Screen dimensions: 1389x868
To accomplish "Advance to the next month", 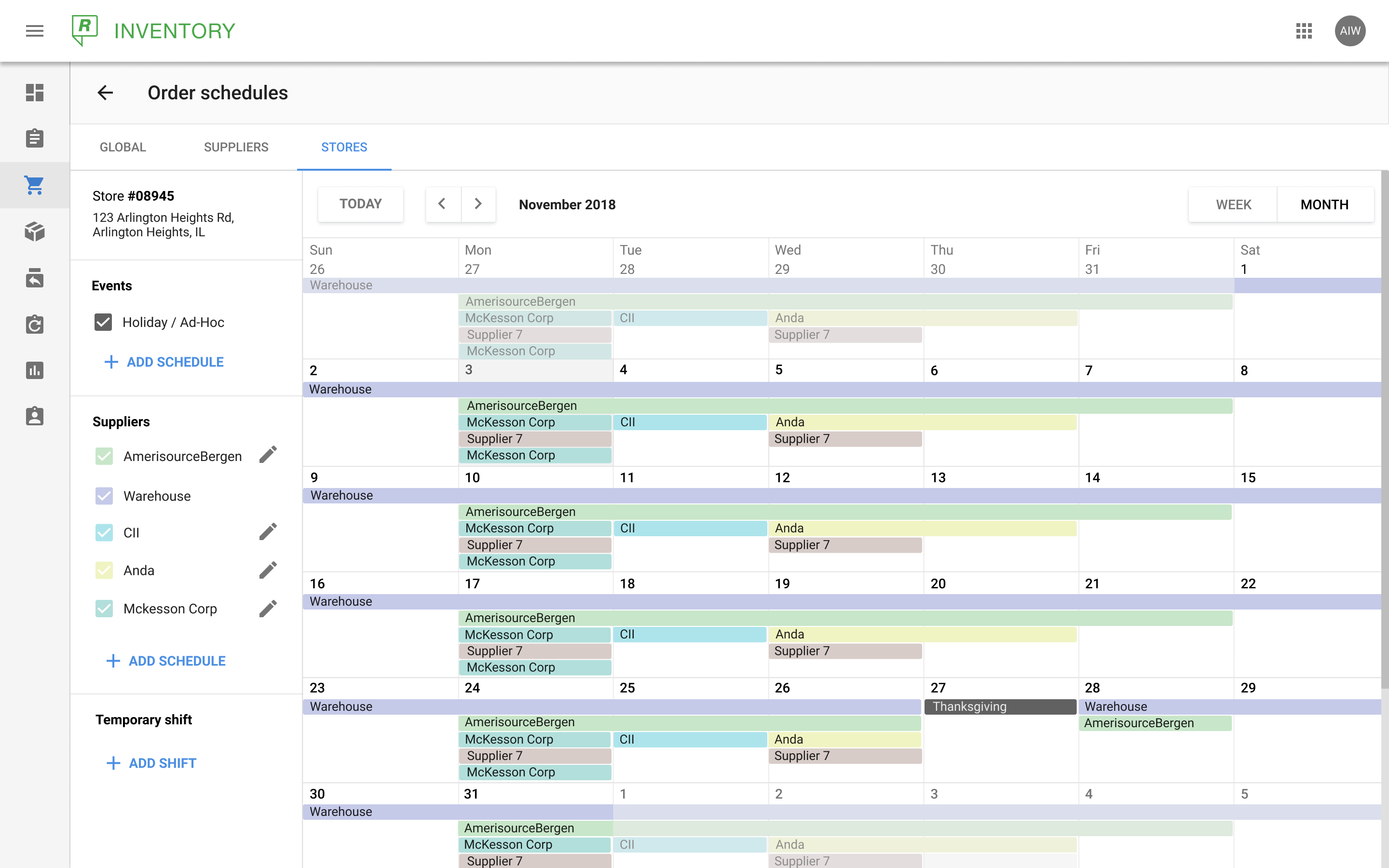I will pyautogui.click(x=477, y=204).
